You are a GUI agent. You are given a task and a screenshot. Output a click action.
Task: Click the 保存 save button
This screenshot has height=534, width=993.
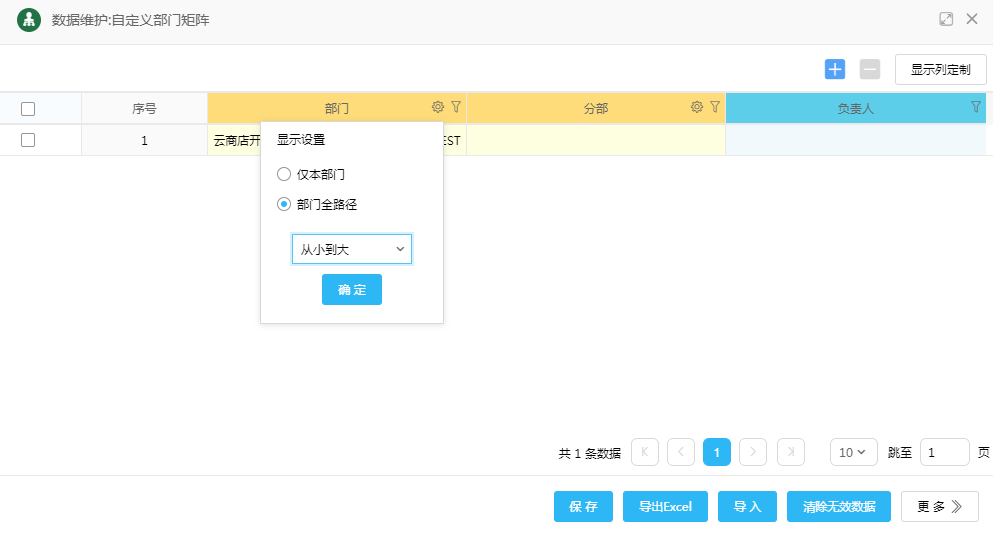[x=583, y=507]
